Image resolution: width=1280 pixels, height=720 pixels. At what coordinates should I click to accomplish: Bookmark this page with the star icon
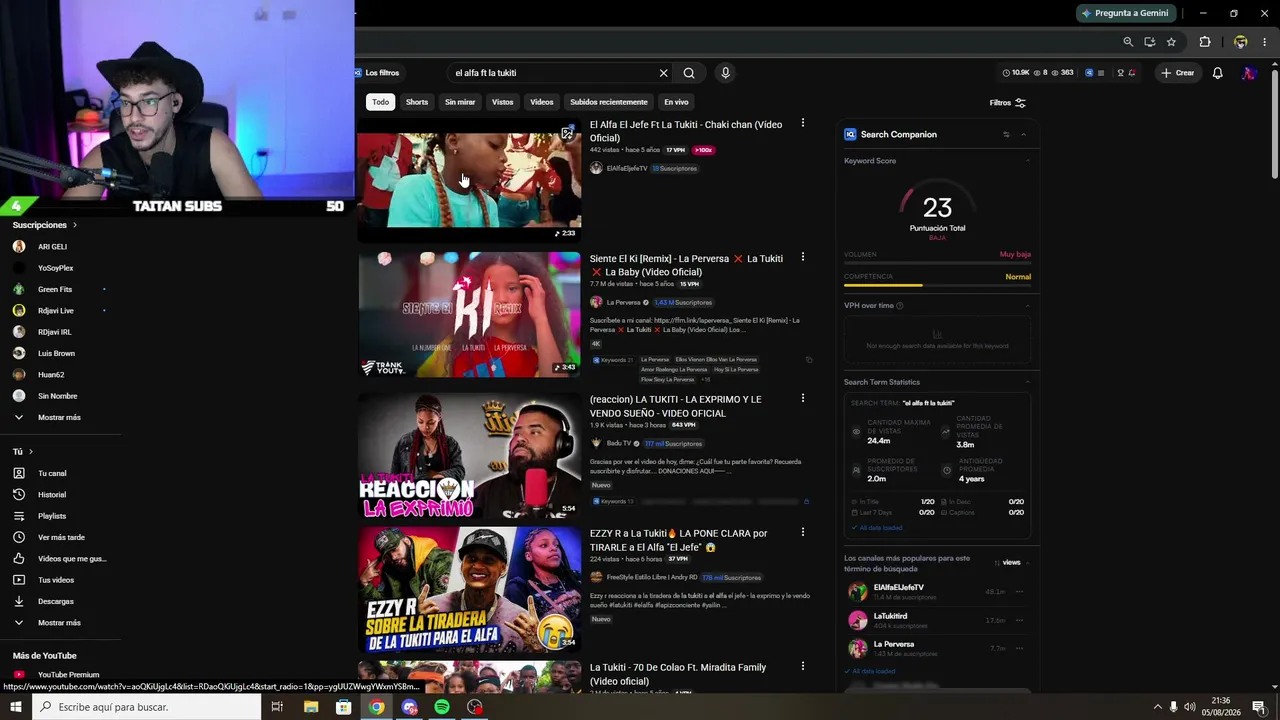[1171, 42]
